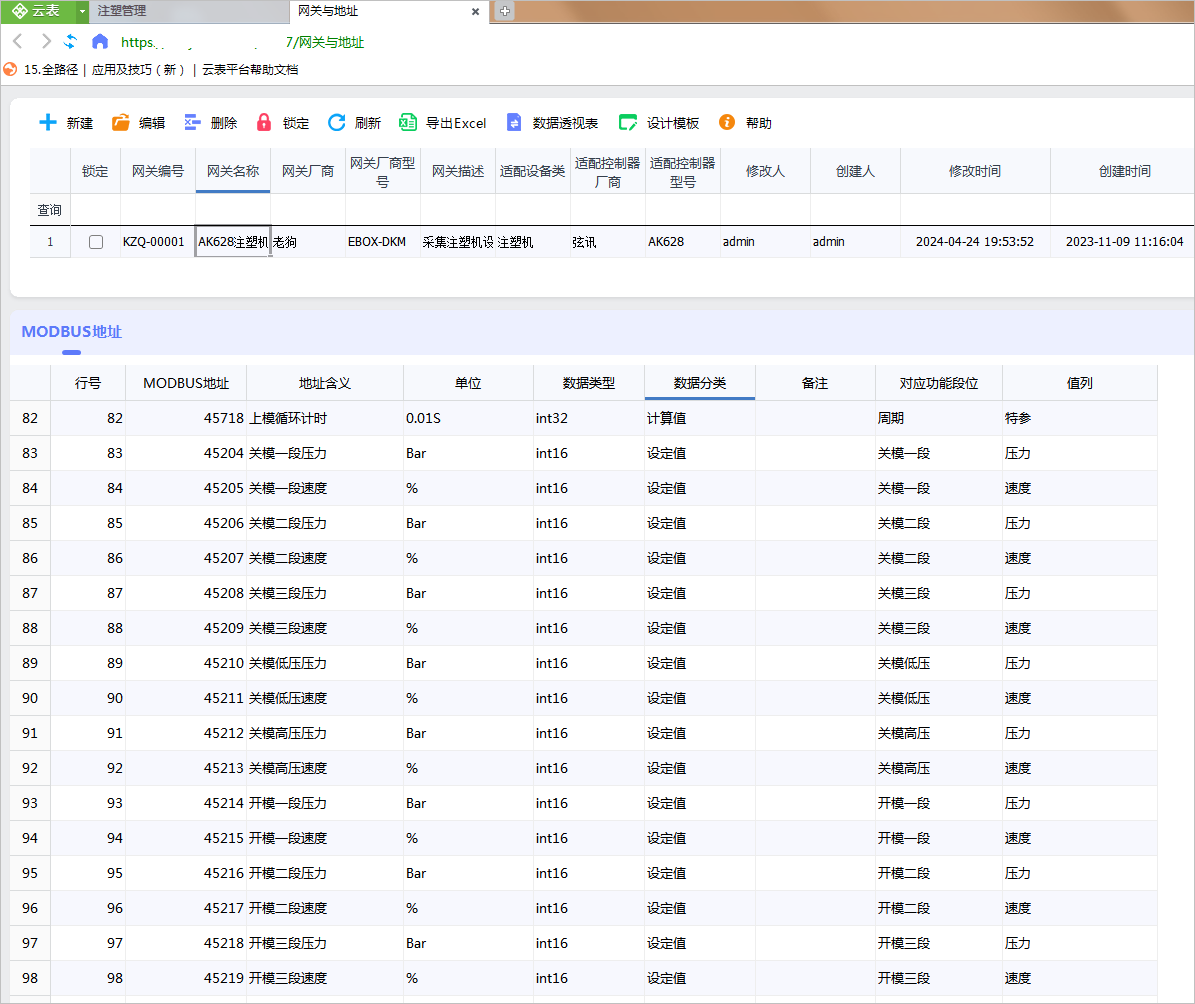The height and width of the screenshot is (1004, 1195).
Task: Close the 网关与地址 tab
Action: (x=475, y=11)
